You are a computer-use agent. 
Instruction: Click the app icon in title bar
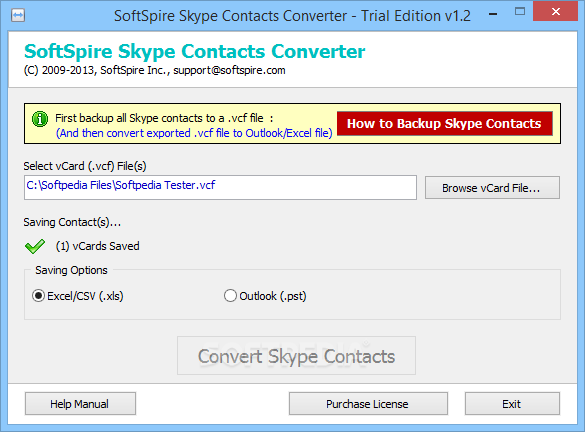[x=18, y=16]
